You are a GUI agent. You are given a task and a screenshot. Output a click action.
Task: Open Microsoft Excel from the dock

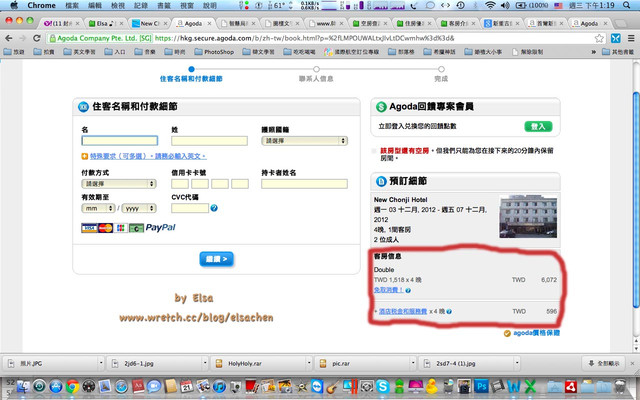530,386
